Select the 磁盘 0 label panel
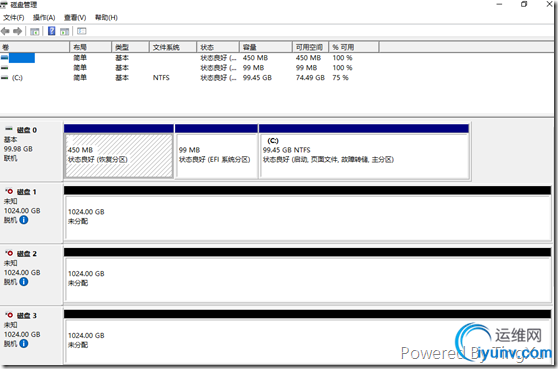Screen dimensions: 558x369 [x=31, y=151]
